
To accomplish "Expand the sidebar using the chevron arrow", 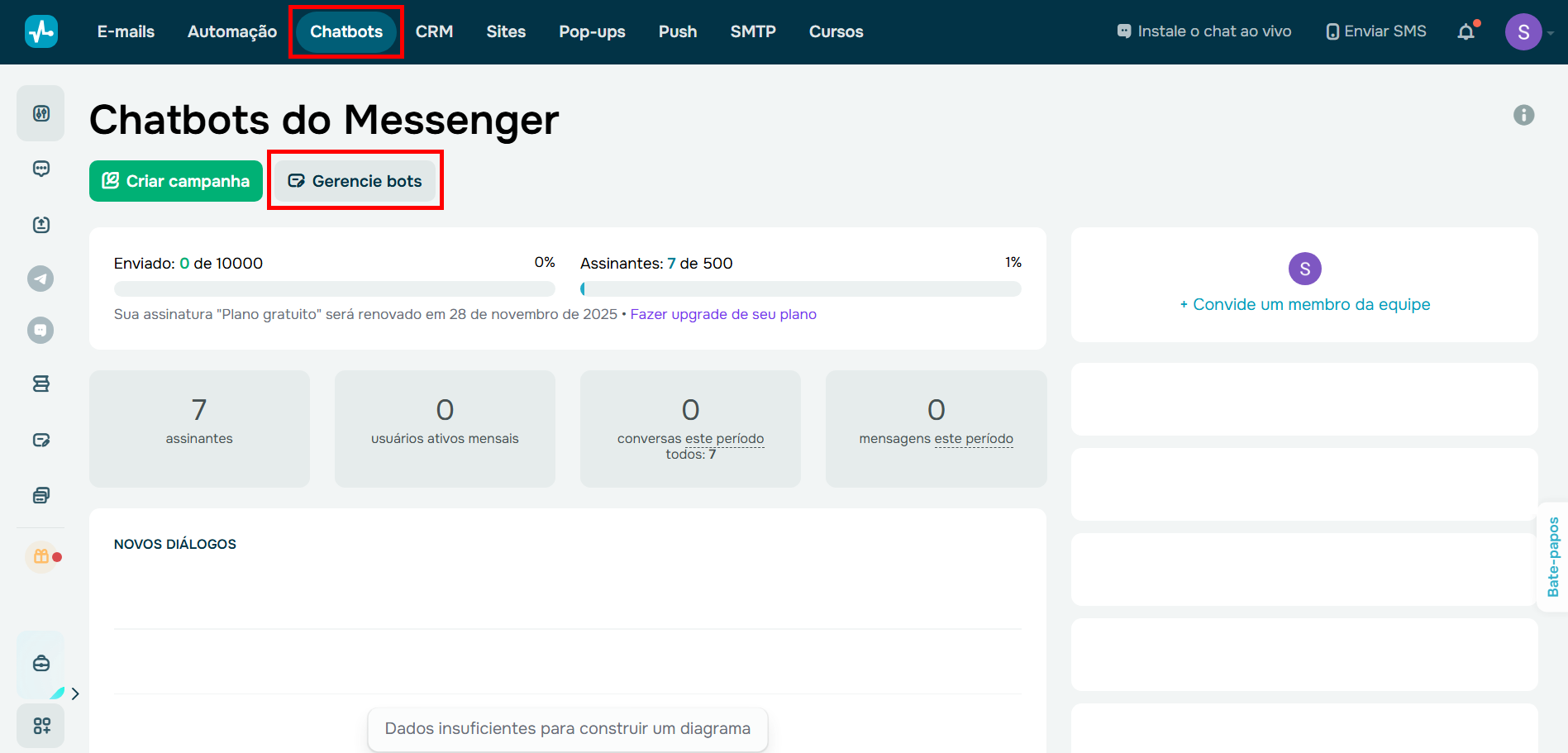I will point(75,693).
